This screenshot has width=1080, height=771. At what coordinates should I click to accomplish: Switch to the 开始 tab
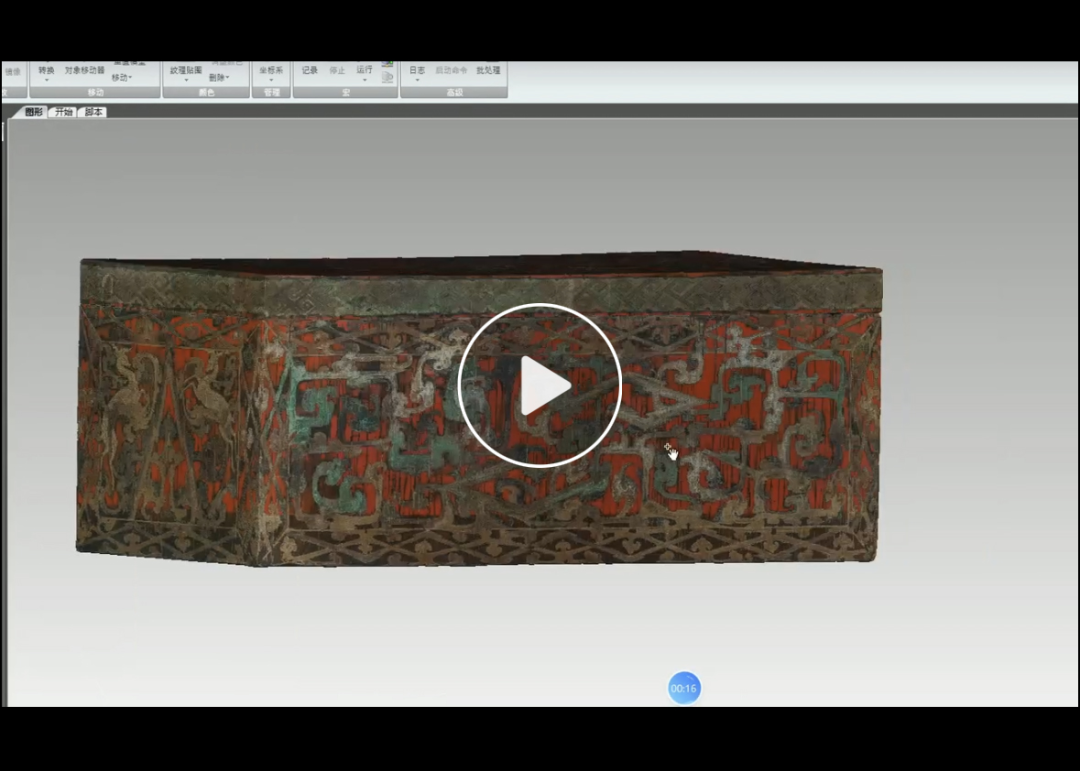63,112
